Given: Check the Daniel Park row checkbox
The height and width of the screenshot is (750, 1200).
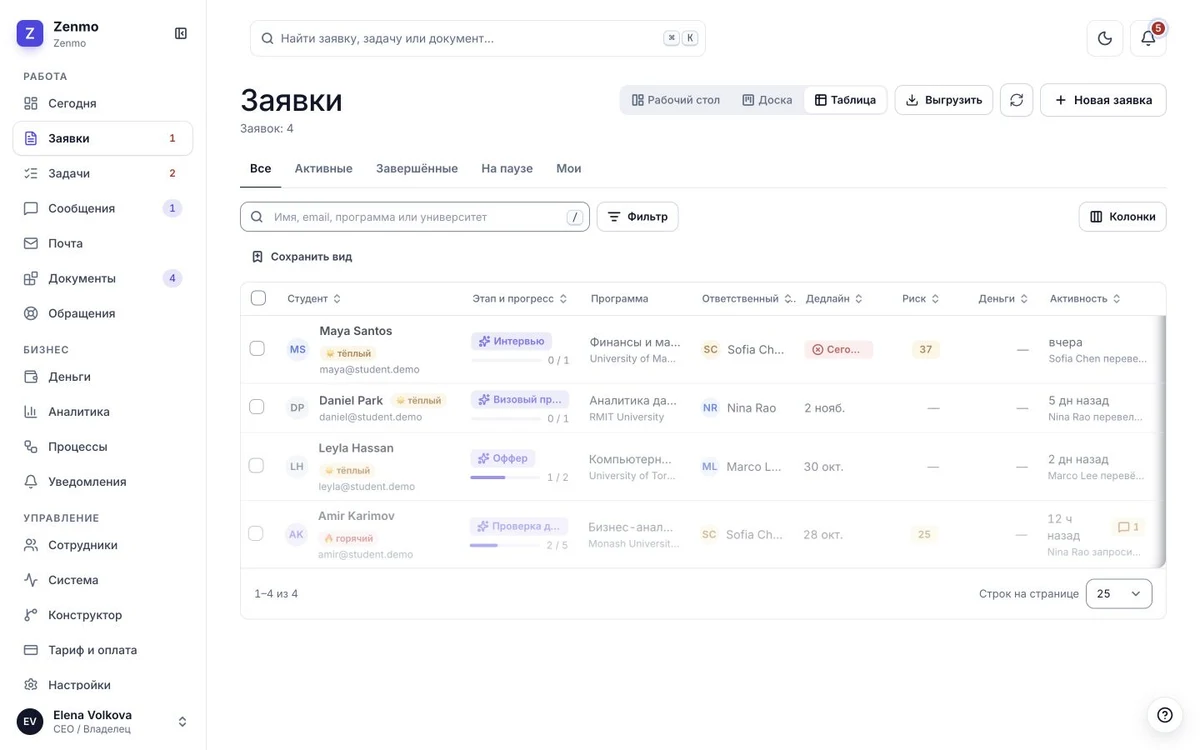Looking at the screenshot, I should coord(257,407).
